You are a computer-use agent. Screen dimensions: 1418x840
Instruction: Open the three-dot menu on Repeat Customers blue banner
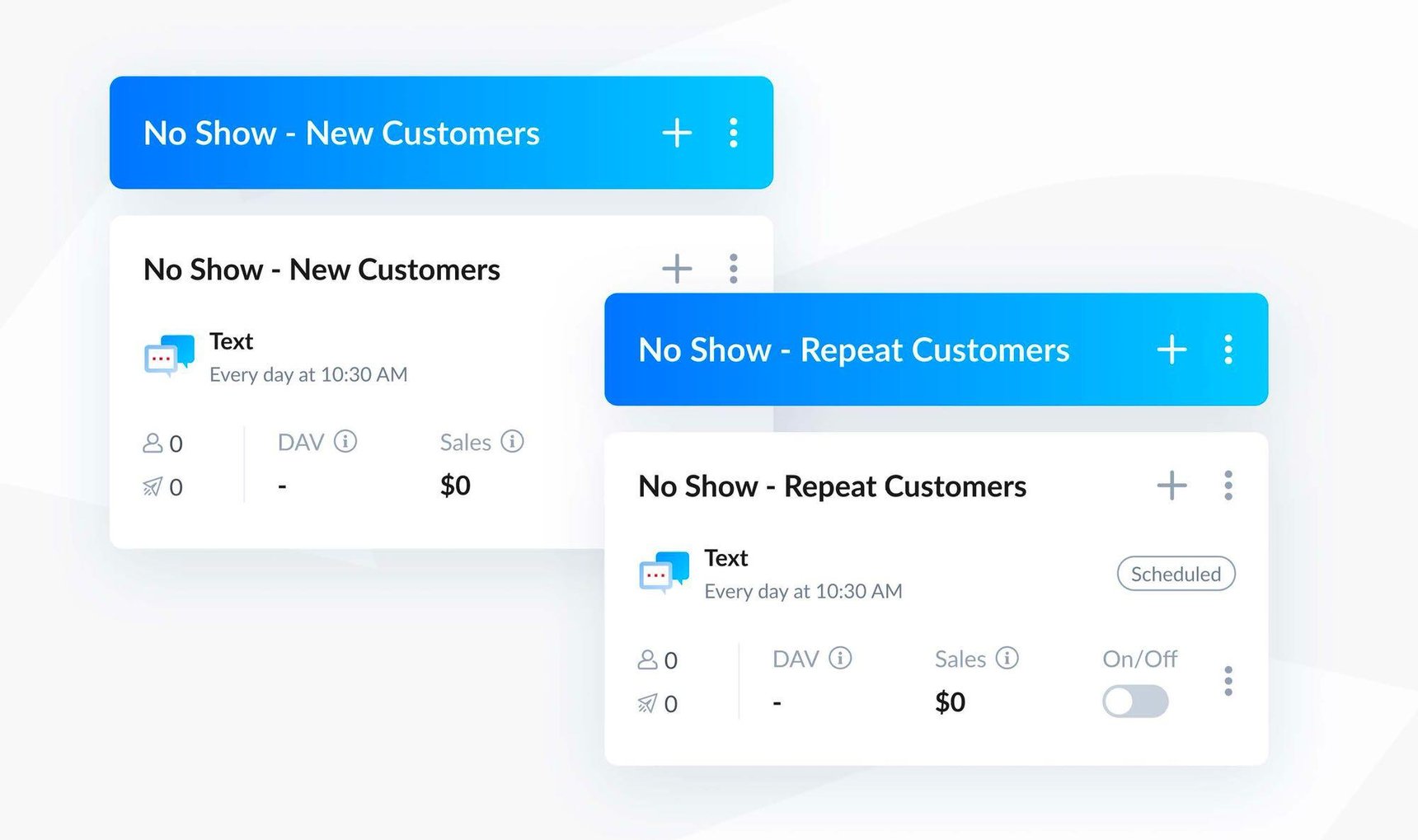tap(1228, 350)
